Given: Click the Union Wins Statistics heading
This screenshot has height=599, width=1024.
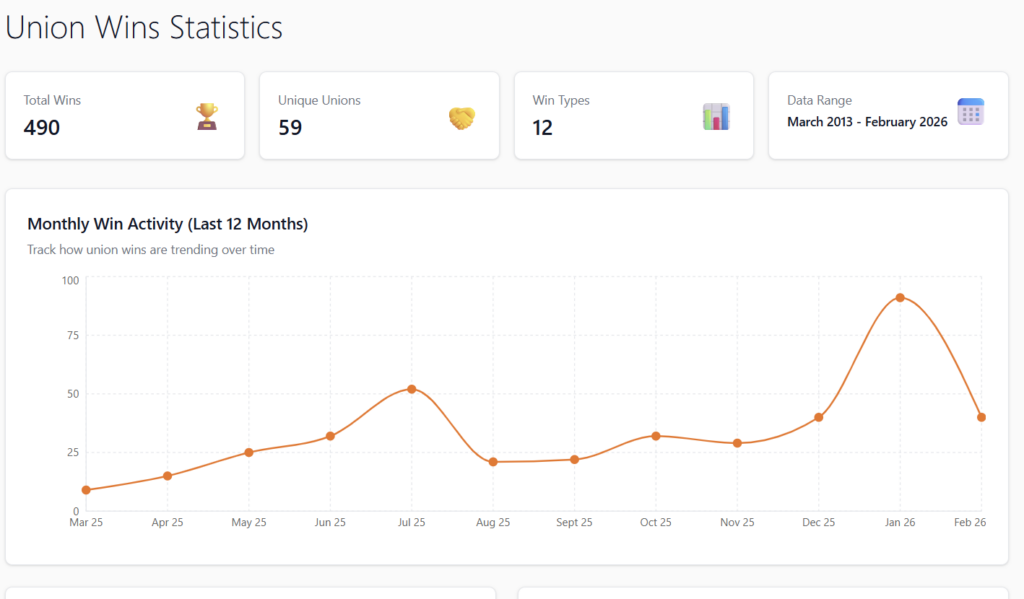Looking at the screenshot, I should click(x=144, y=28).
